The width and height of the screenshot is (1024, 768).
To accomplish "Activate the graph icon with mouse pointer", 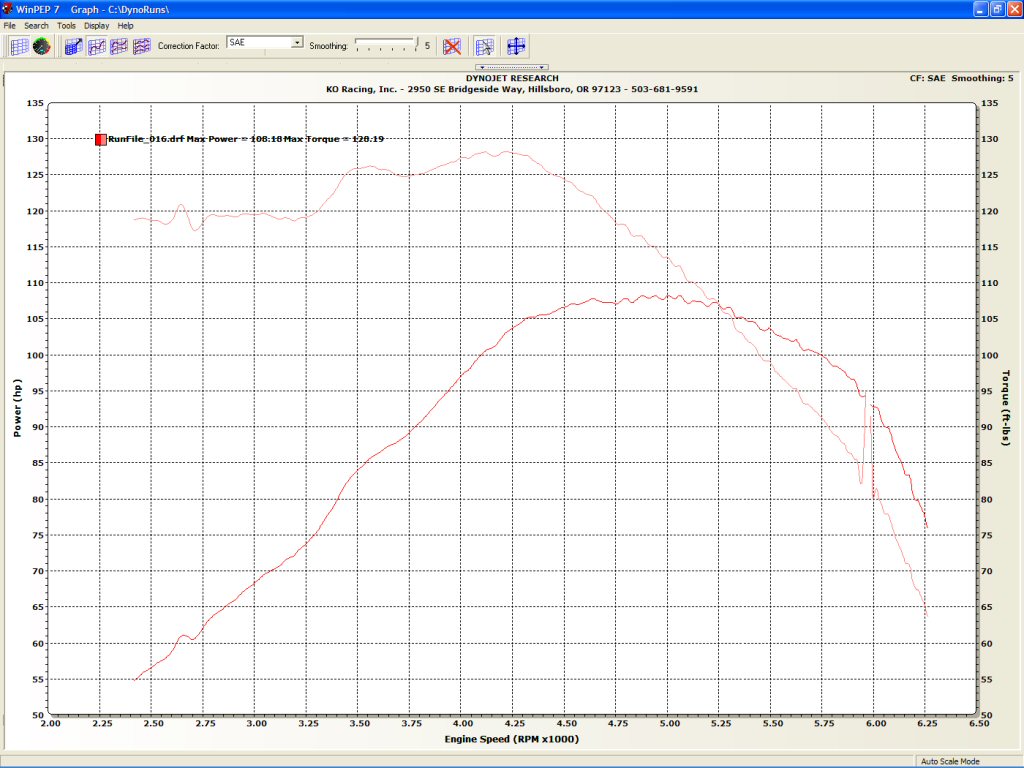I will tap(484, 46).
